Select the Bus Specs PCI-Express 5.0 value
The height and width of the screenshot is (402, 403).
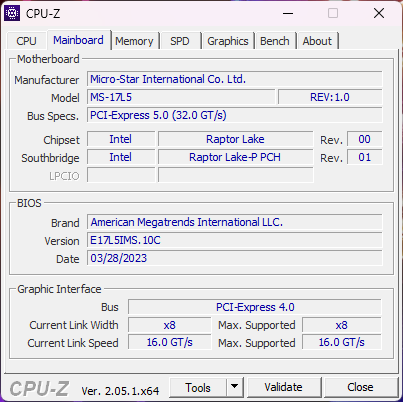pos(235,115)
